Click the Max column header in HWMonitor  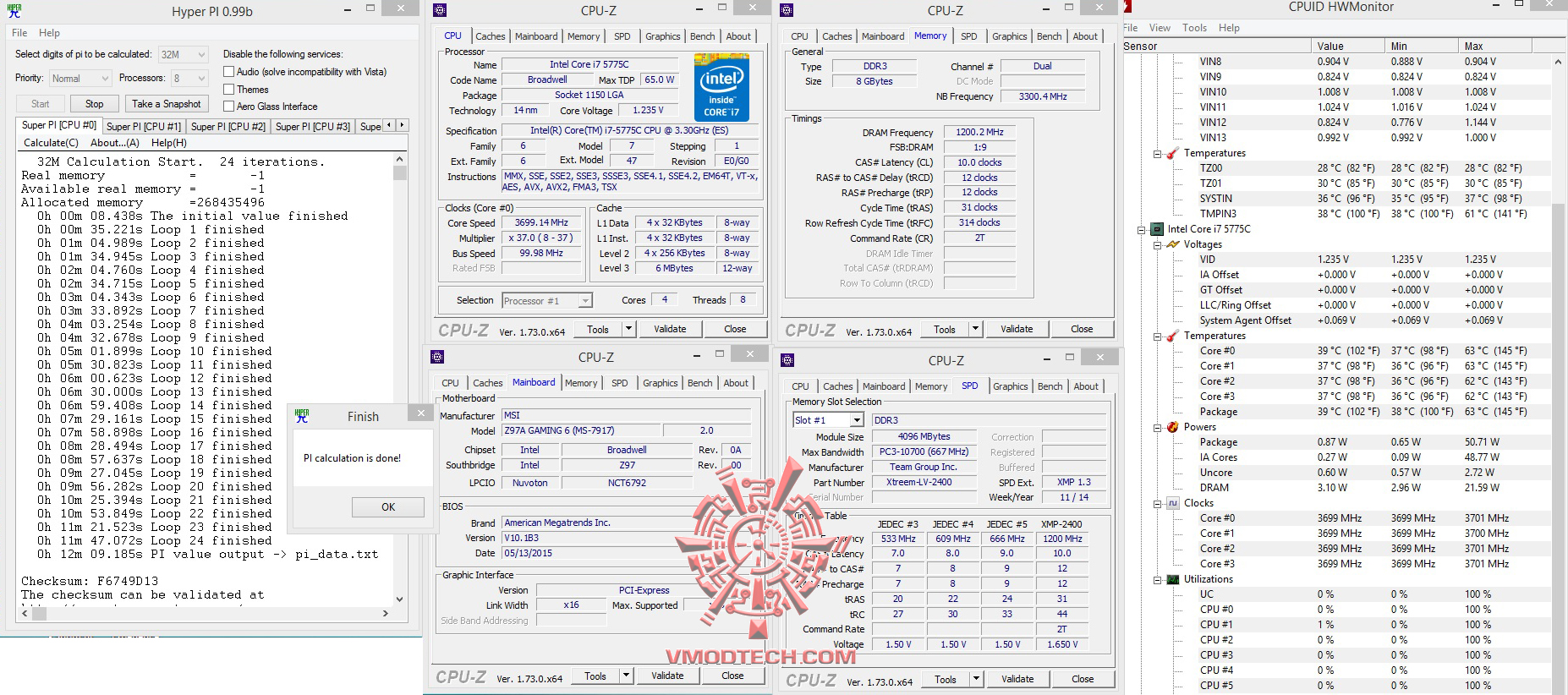click(x=1494, y=46)
